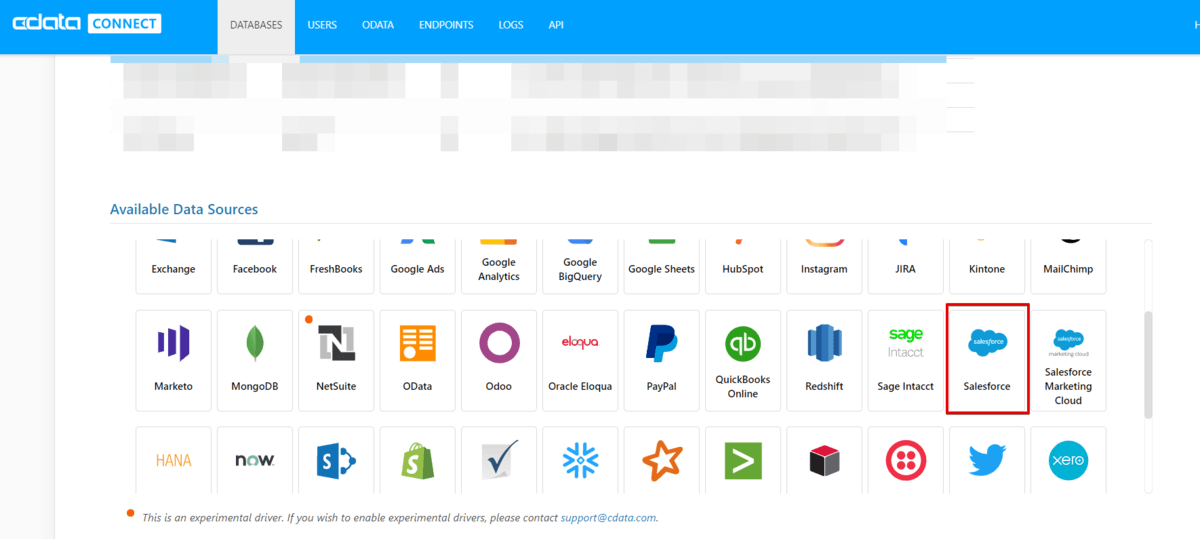
Task: Open the Marketo data source
Action: pos(173,360)
